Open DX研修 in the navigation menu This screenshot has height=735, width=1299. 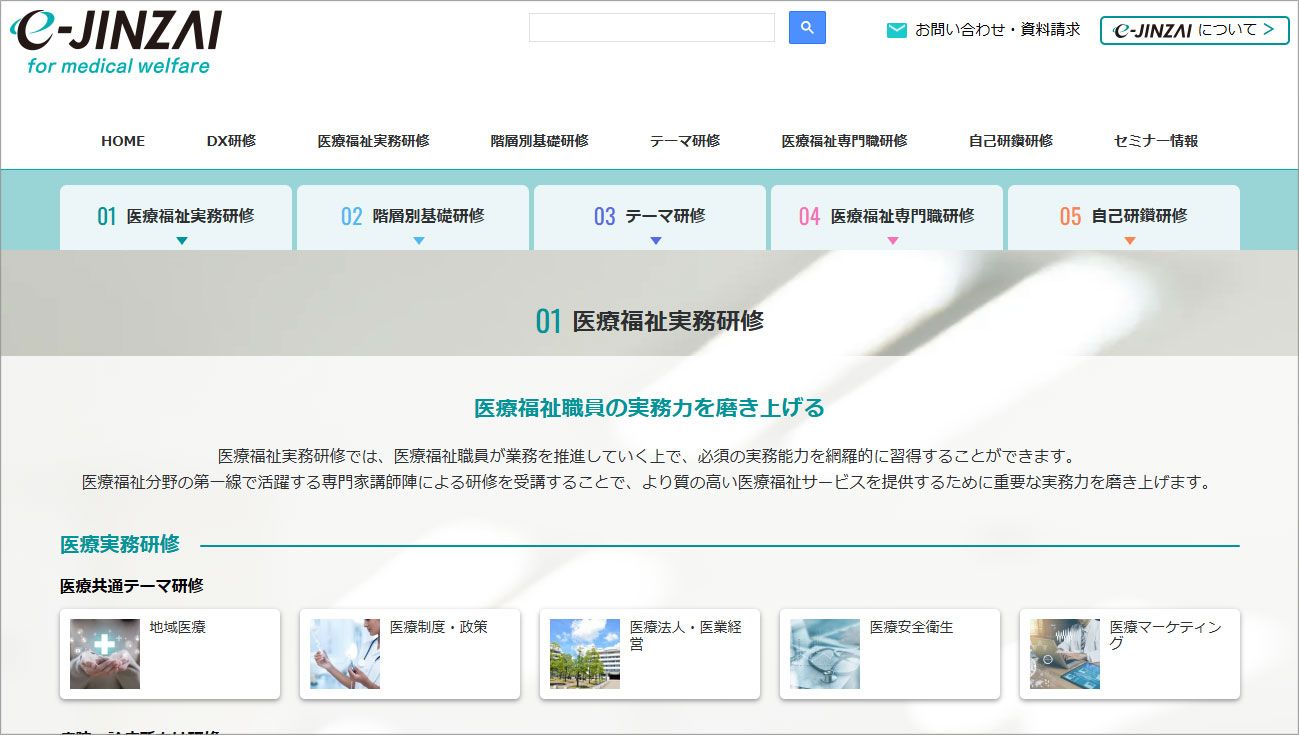coord(231,141)
